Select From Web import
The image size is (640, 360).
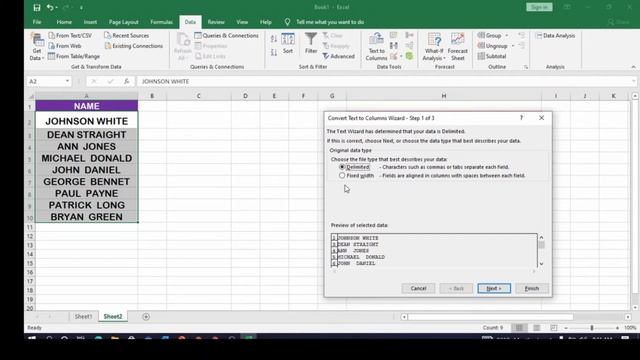point(64,46)
